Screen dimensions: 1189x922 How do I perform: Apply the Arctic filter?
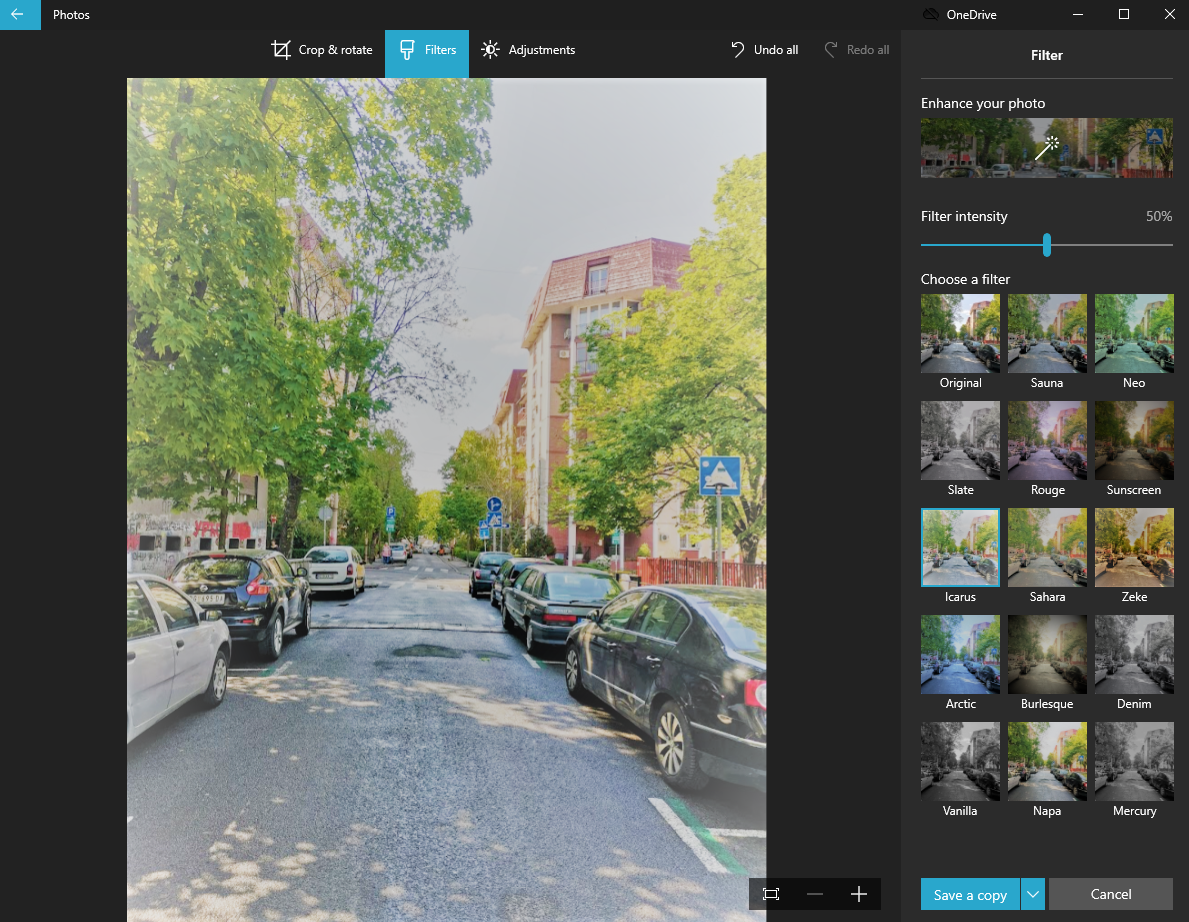pos(960,654)
